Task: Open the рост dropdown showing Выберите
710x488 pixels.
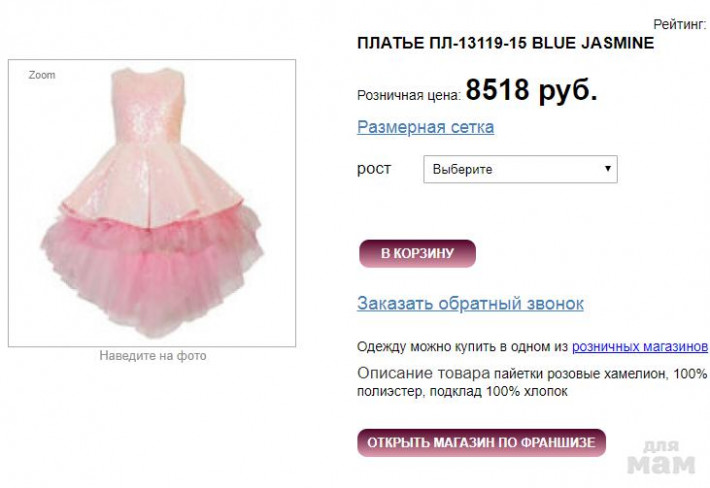Action: click(520, 169)
